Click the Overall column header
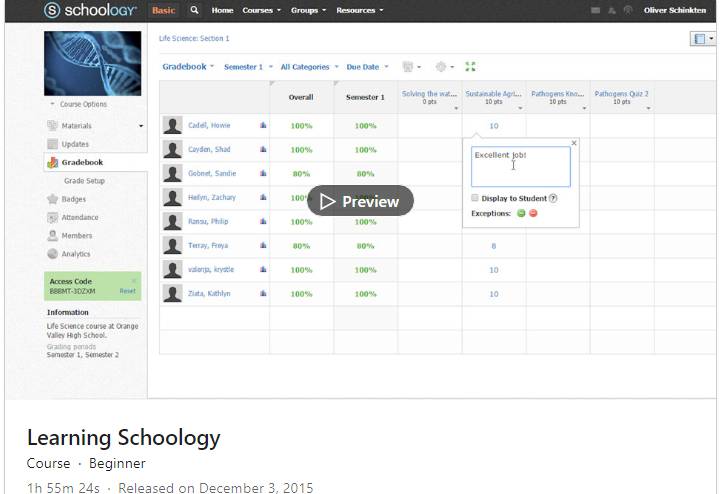722x494 pixels. [x=301, y=97]
